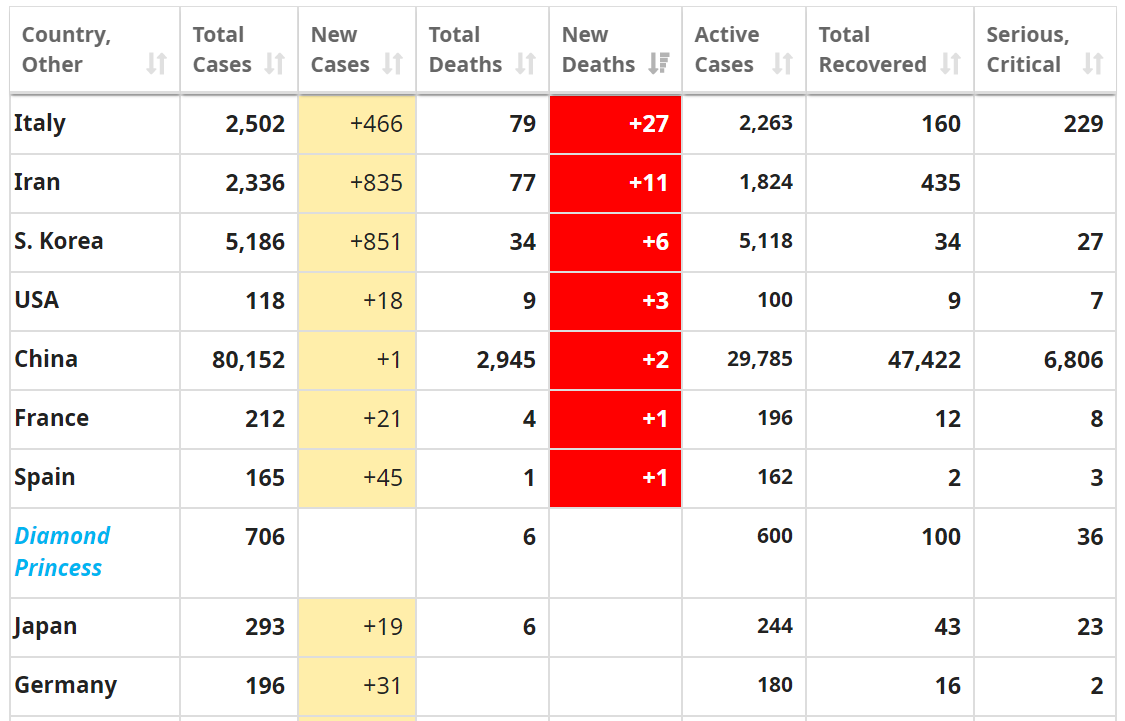Click Germany's total recovered 16
Viewport: 1125px width, 721px height.
947,685
